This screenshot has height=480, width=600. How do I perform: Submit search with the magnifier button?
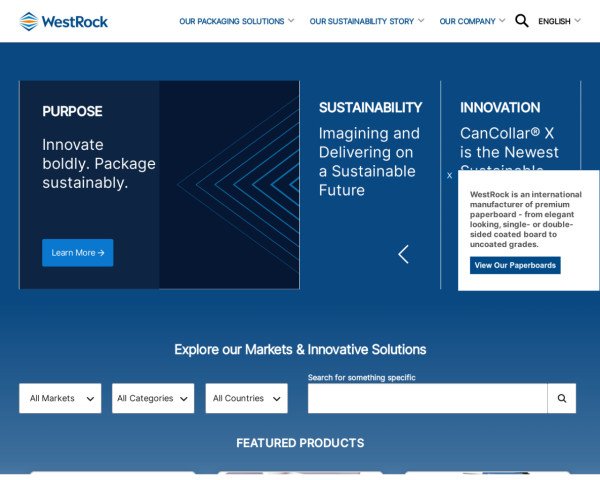point(561,398)
